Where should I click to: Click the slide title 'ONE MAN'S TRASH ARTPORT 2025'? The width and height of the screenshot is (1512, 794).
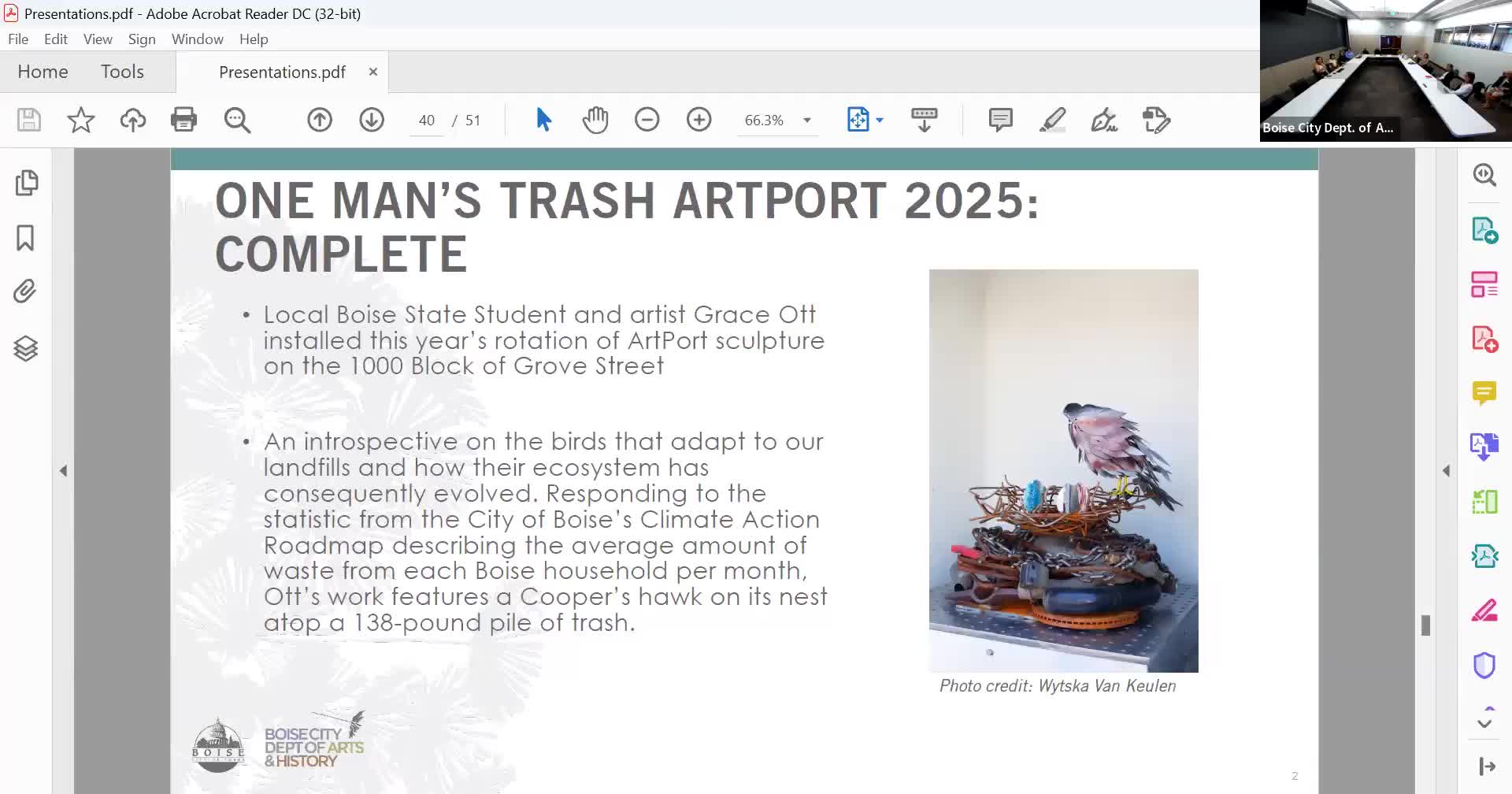(x=627, y=200)
